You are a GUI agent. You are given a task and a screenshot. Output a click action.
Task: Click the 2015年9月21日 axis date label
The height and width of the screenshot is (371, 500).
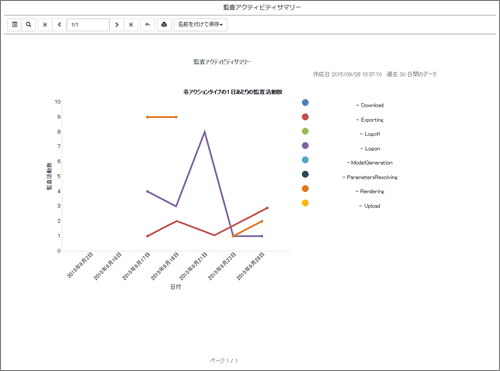pyautogui.click(x=193, y=266)
